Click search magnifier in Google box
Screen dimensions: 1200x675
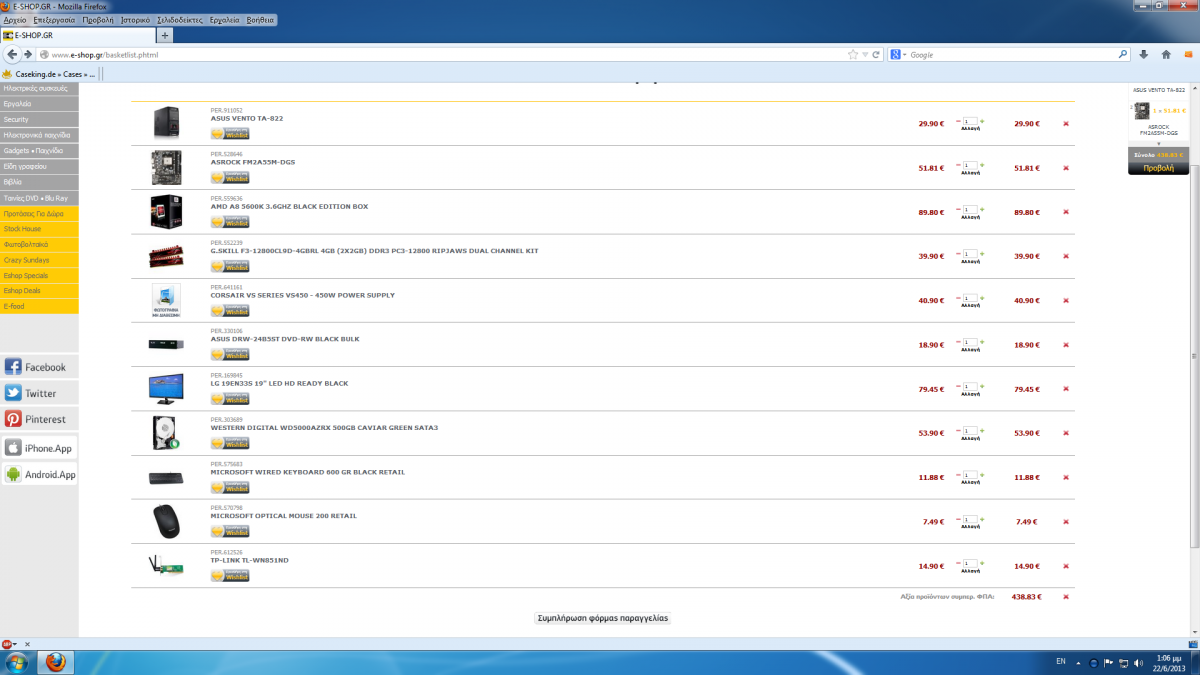tap(1123, 54)
